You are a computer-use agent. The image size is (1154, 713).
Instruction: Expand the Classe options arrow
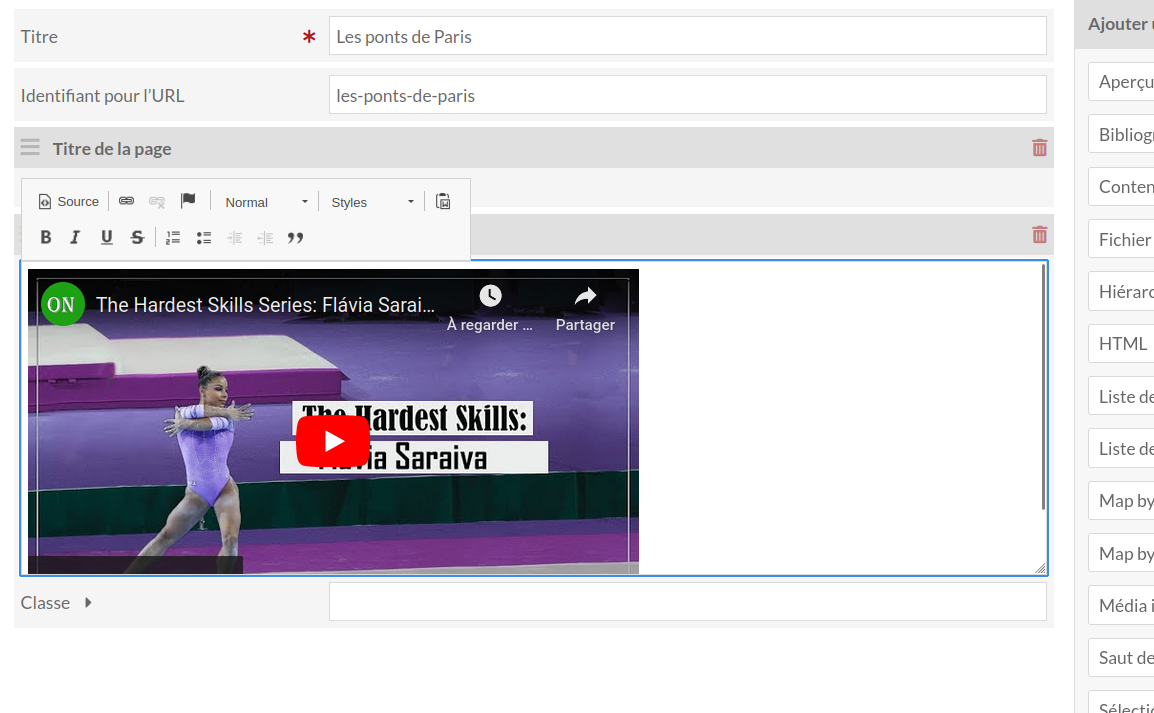(x=88, y=603)
